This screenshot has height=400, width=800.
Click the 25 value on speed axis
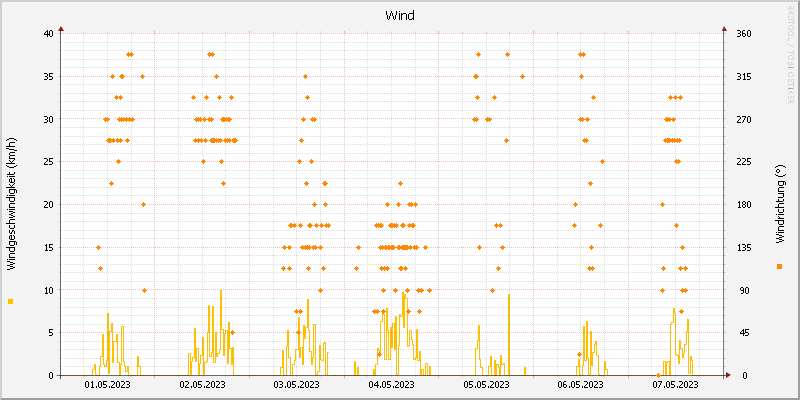48,162
